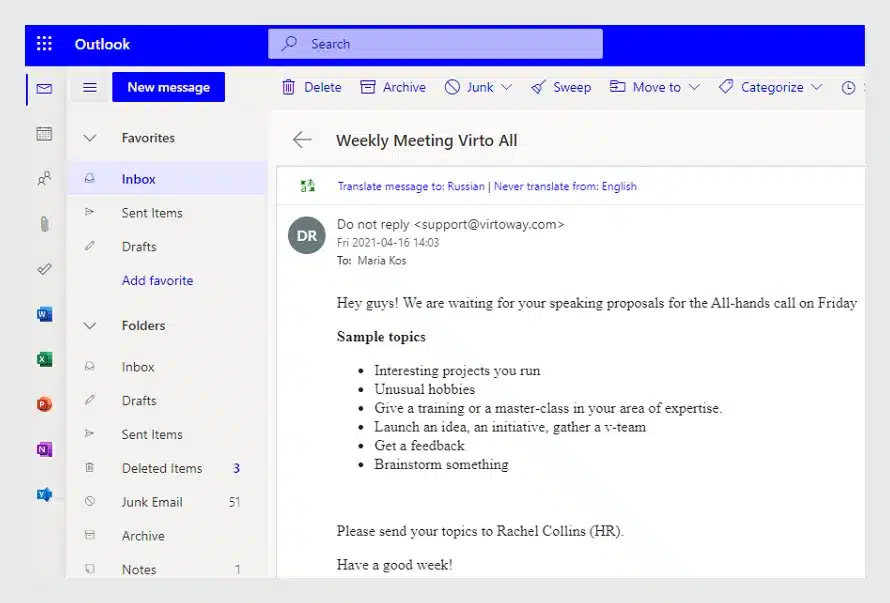
Task: Launch Word from the sidebar
Action: tap(44, 314)
